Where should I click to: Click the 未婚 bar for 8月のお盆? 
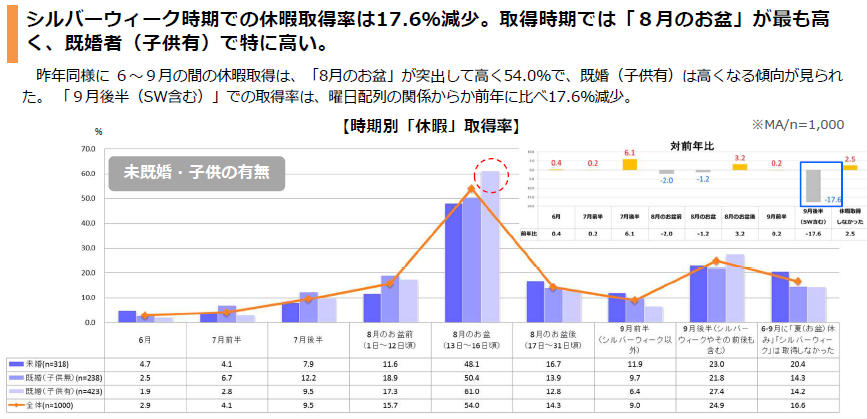click(453, 263)
